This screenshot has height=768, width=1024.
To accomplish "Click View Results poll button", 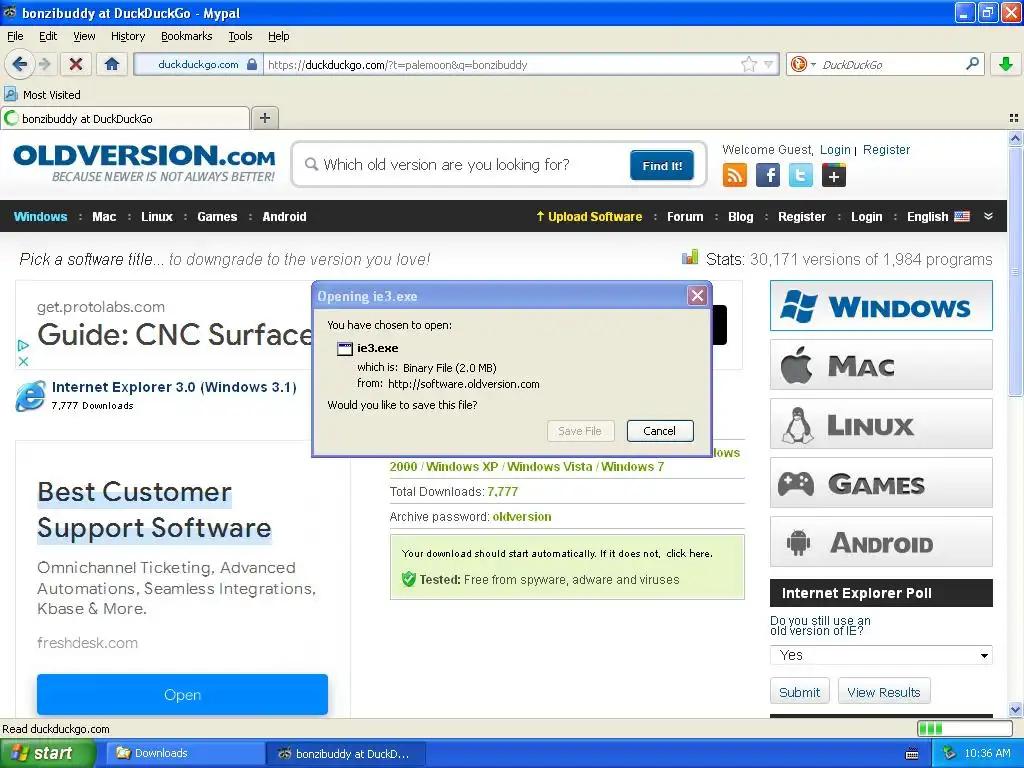I will point(884,692).
